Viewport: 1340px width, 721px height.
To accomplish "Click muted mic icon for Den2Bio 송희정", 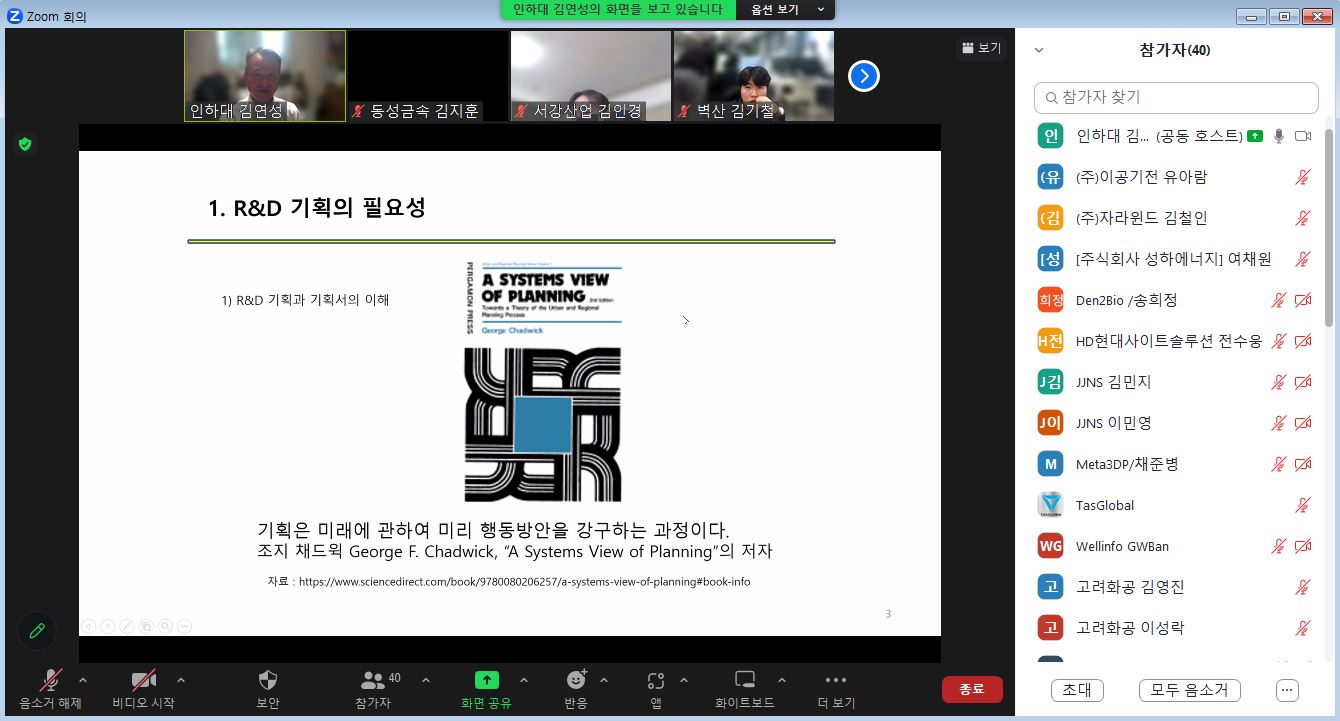I will click(x=1278, y=300).
